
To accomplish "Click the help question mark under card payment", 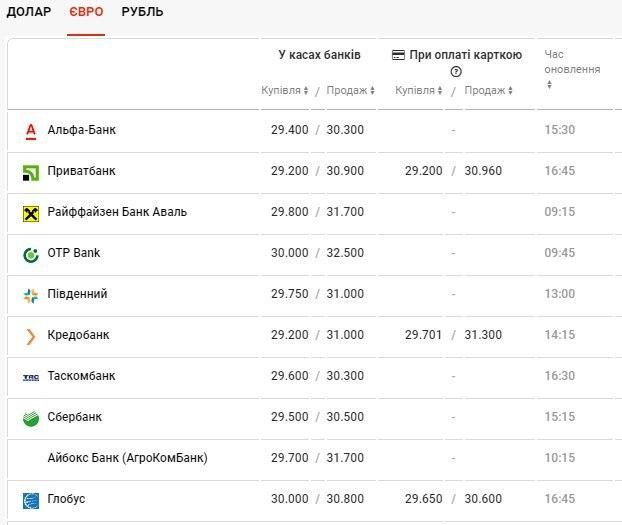I will click(456, 72).
